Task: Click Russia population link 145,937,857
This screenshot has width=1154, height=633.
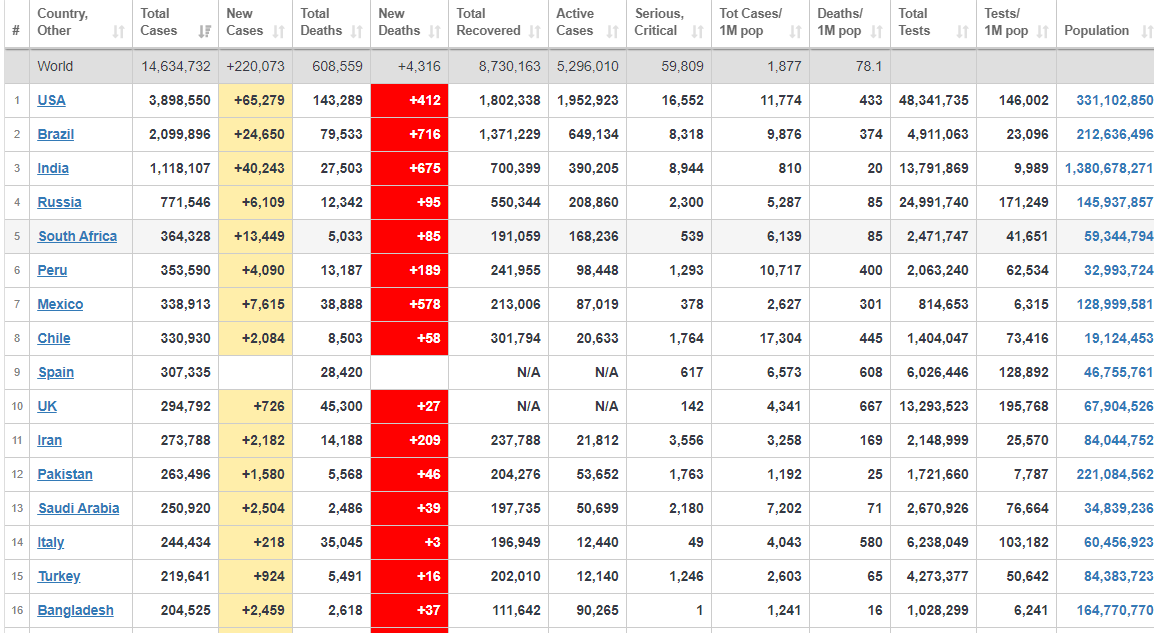Action: [1114, 202]
